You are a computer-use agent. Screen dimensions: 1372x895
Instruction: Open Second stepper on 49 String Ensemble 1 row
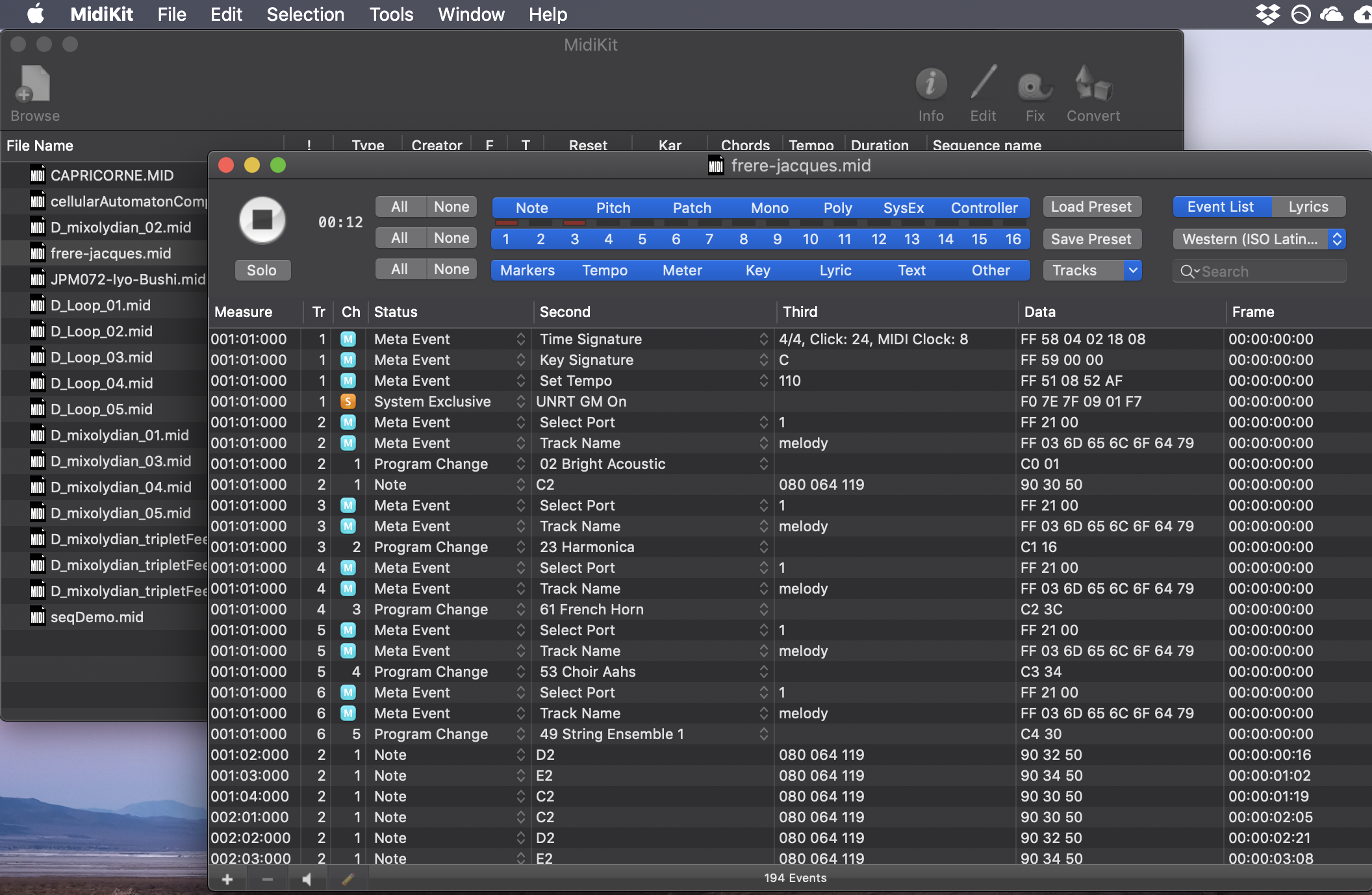point(763,733)
